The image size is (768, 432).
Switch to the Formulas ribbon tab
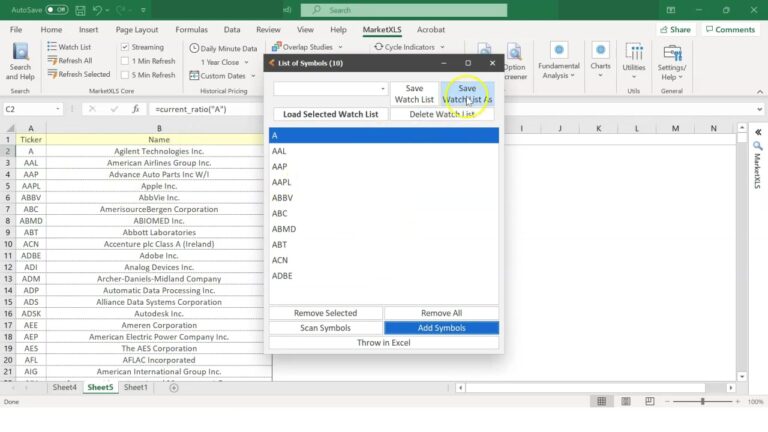[192, 29]
